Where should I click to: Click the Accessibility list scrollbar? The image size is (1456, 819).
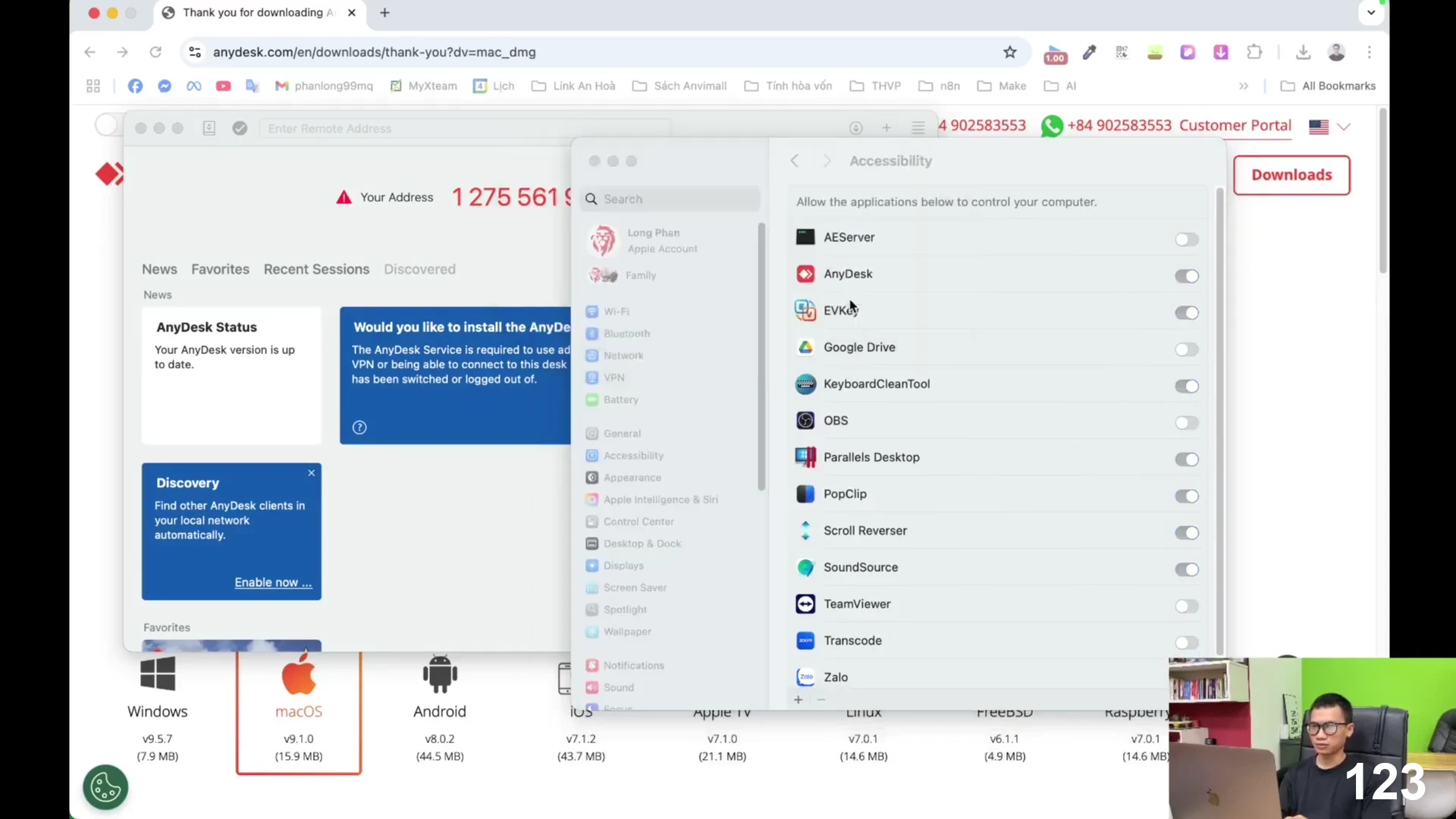pos(1219,421)
